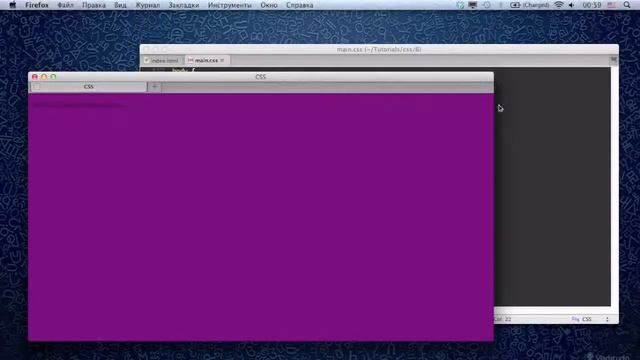Open Spotlight search magnifier icon

[x=627, y=5]
